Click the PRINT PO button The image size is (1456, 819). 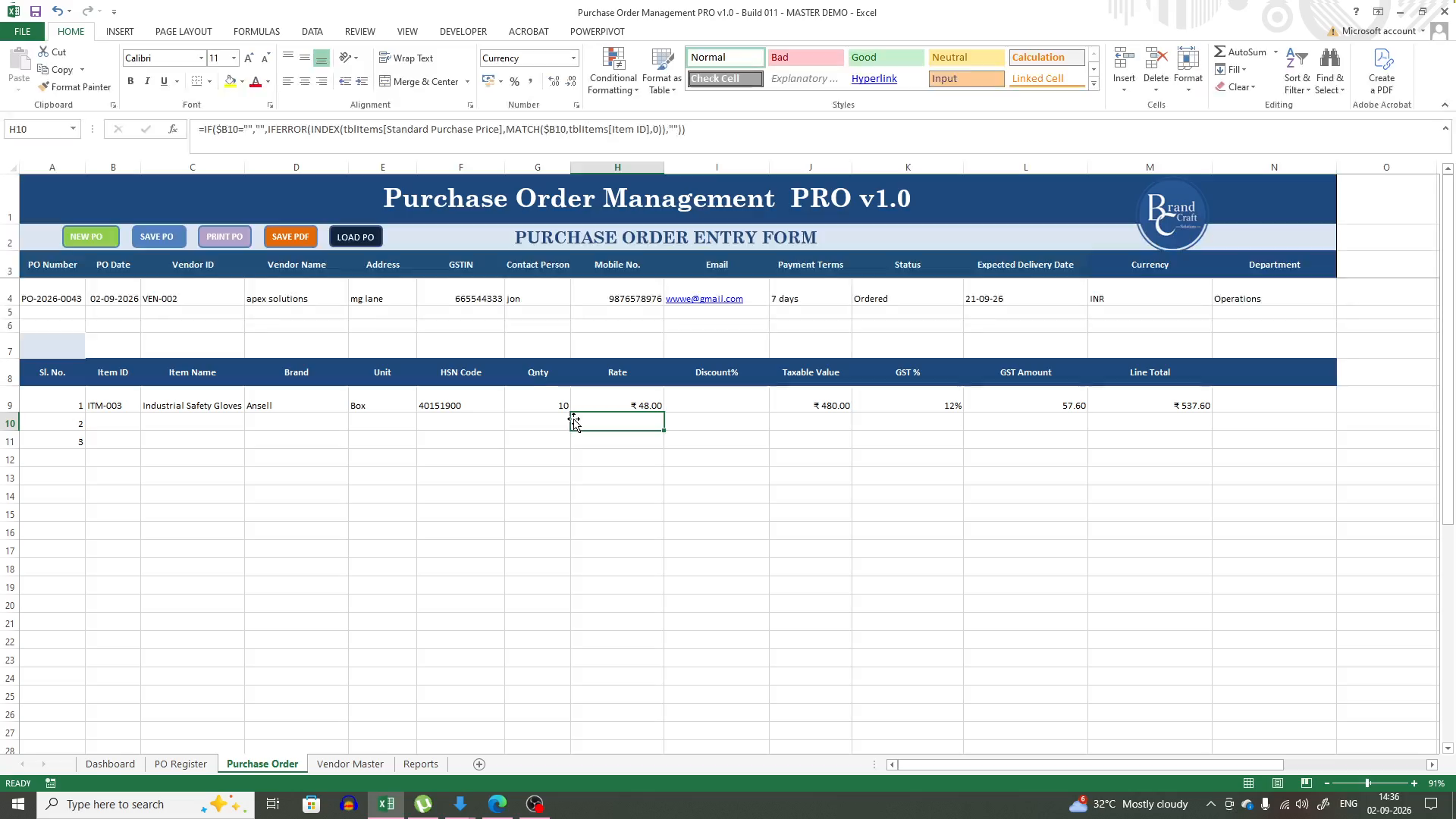pyautogui.click(x=224, y=237)
